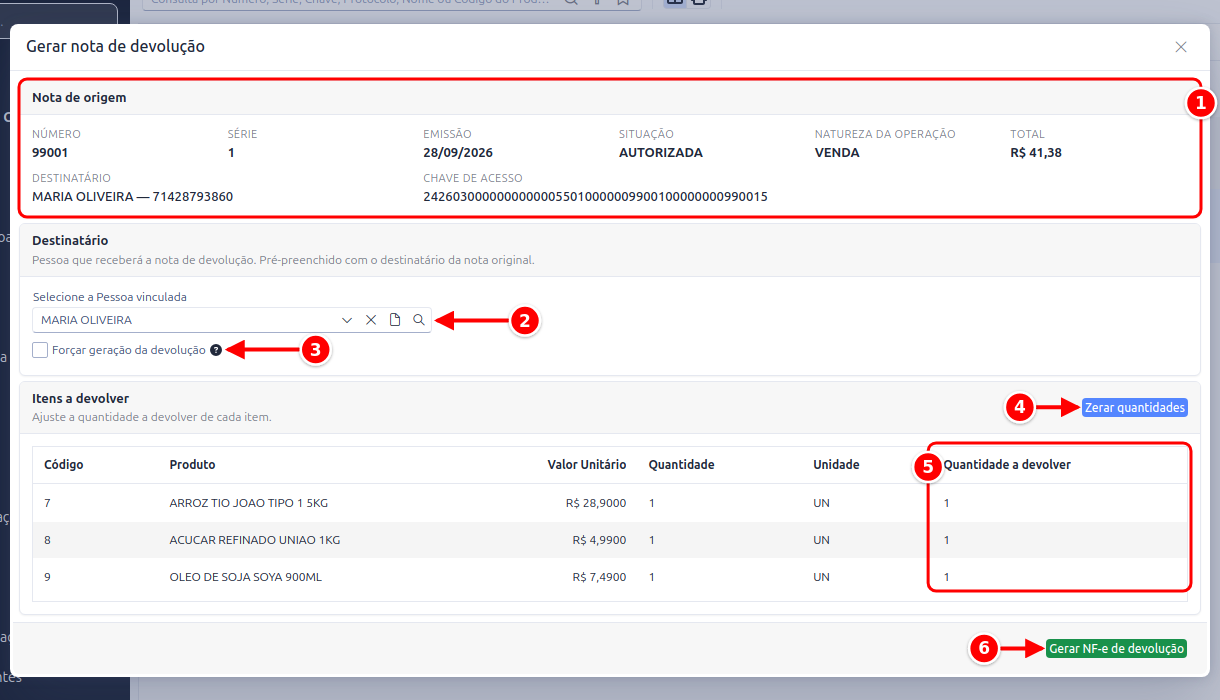Click the help icon next to Forçar geração
The width and height of the screenshot is (1220, 700).
click(x=216, y=350)
